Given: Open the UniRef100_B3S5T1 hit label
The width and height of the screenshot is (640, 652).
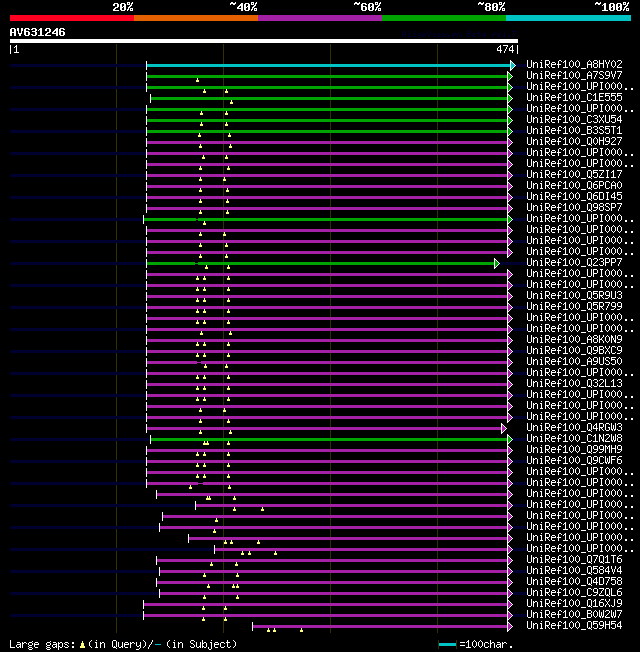Looking at the screenshot, I should coord(574,131).
